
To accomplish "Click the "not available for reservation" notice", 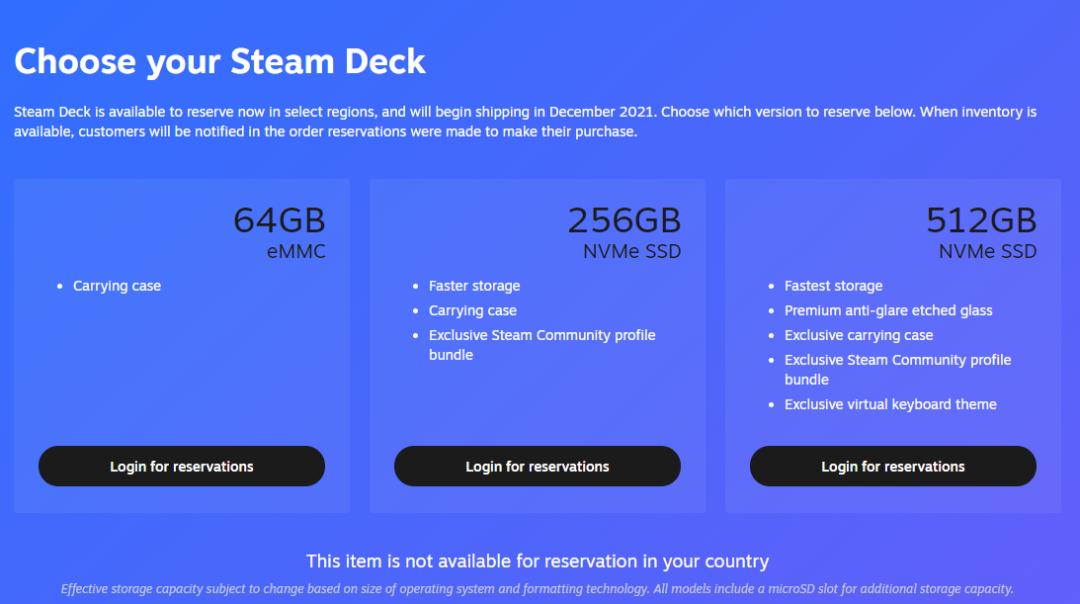I will (x=537, y=561).
